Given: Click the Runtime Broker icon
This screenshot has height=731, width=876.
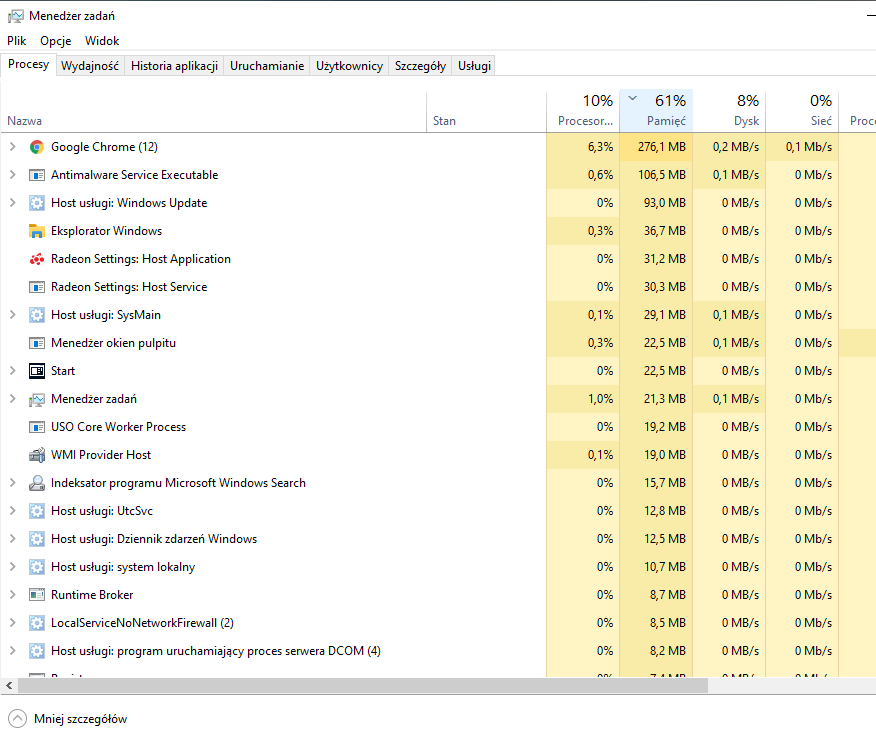Looking at the screenshot, I should tap(37, 595).
